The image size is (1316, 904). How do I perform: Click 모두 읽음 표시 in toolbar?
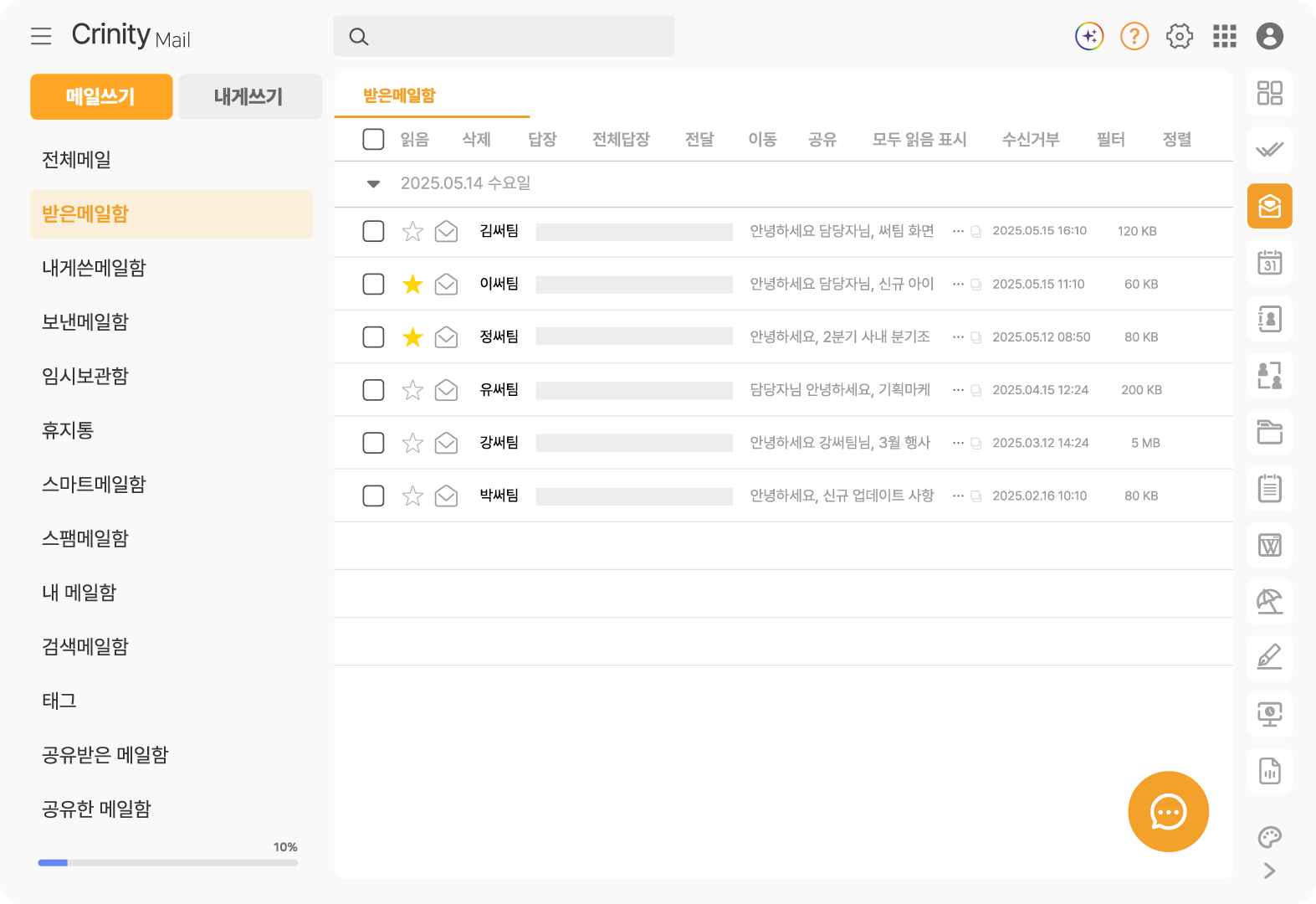click(919, 140)
